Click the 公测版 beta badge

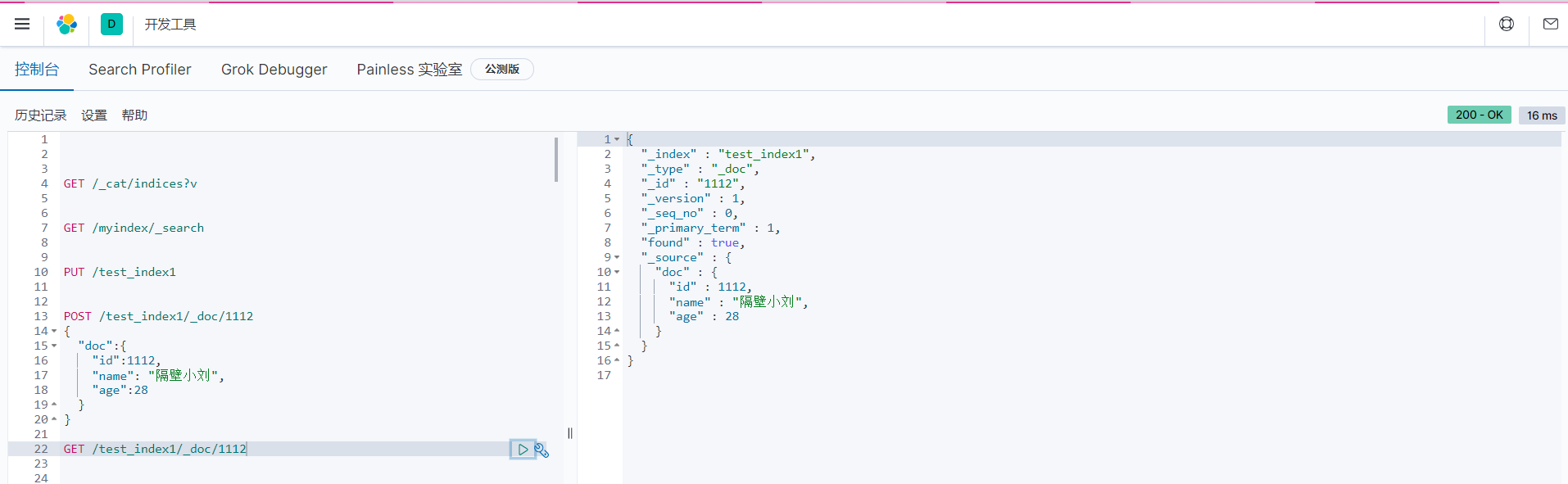coord(502,69)
